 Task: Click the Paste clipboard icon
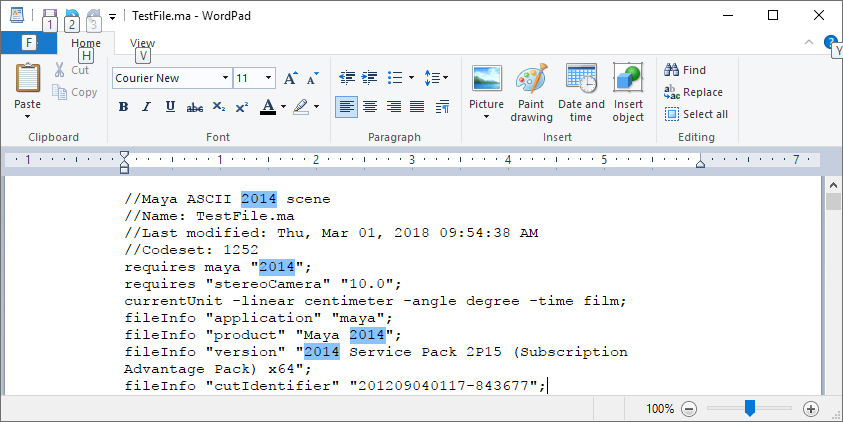click(x=28, y=79)
